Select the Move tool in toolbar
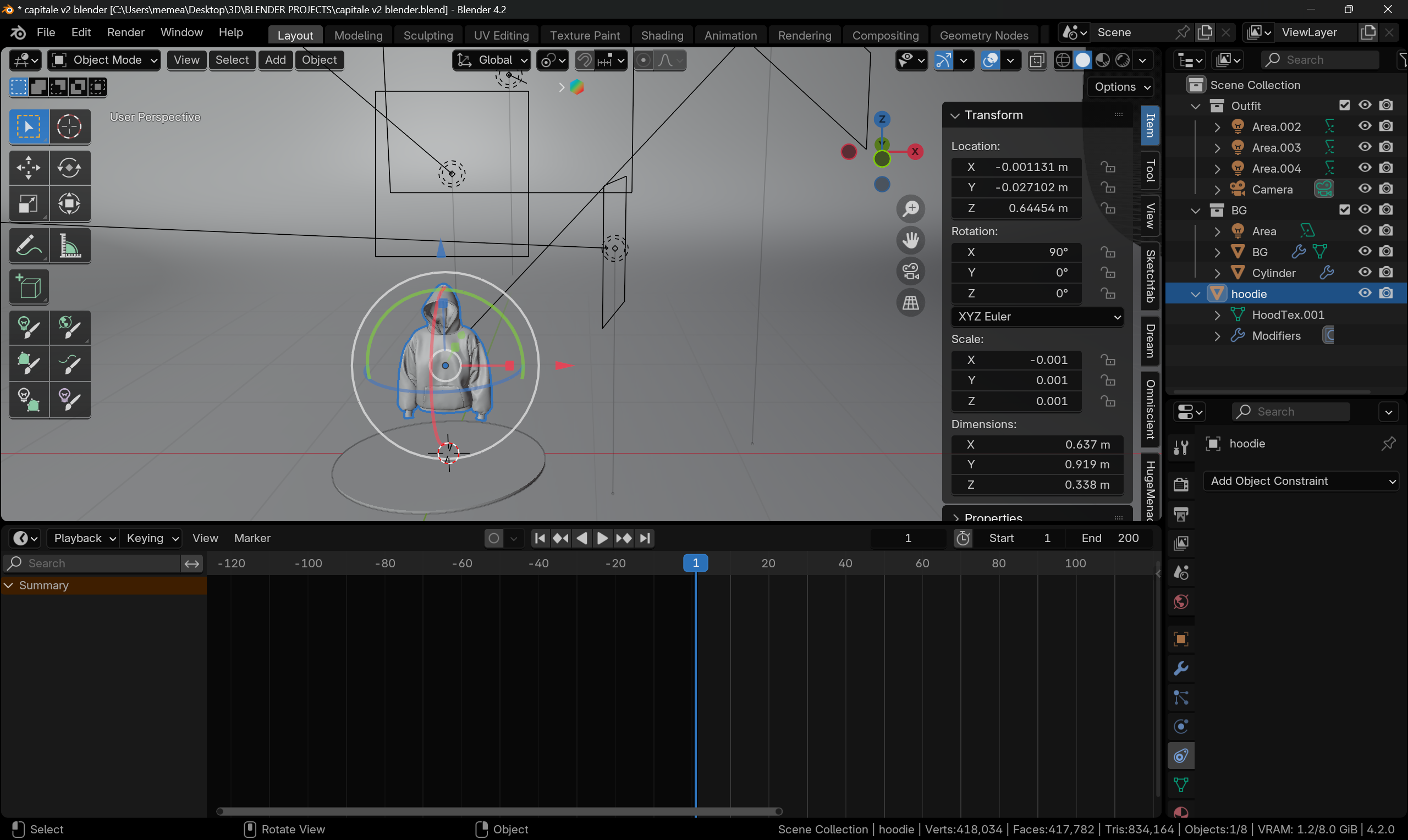1408x840 pixels. pyautogui.click(x=28, y=168)
